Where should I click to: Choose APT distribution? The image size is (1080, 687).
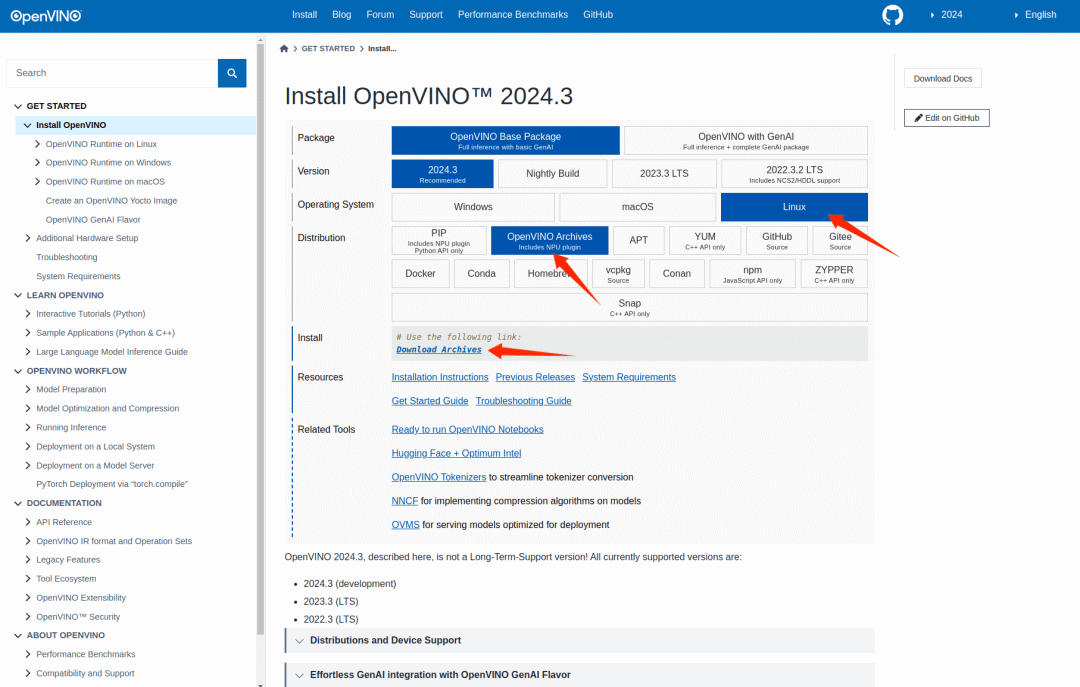click(638, 240)
